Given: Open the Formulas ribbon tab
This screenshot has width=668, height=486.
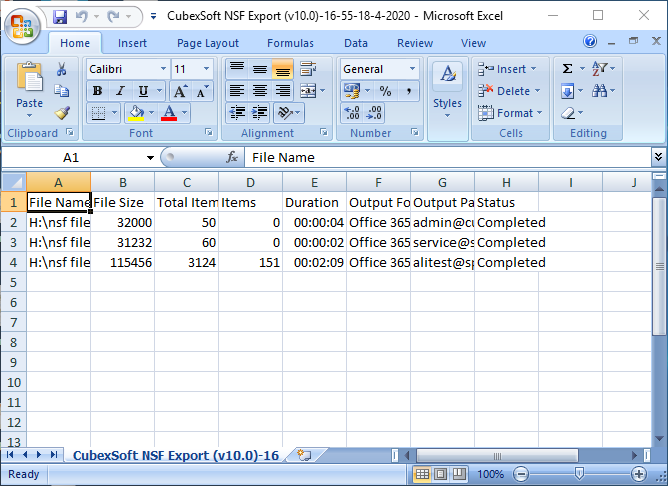Looking at the screenshot, I should (x=290, y=43).
